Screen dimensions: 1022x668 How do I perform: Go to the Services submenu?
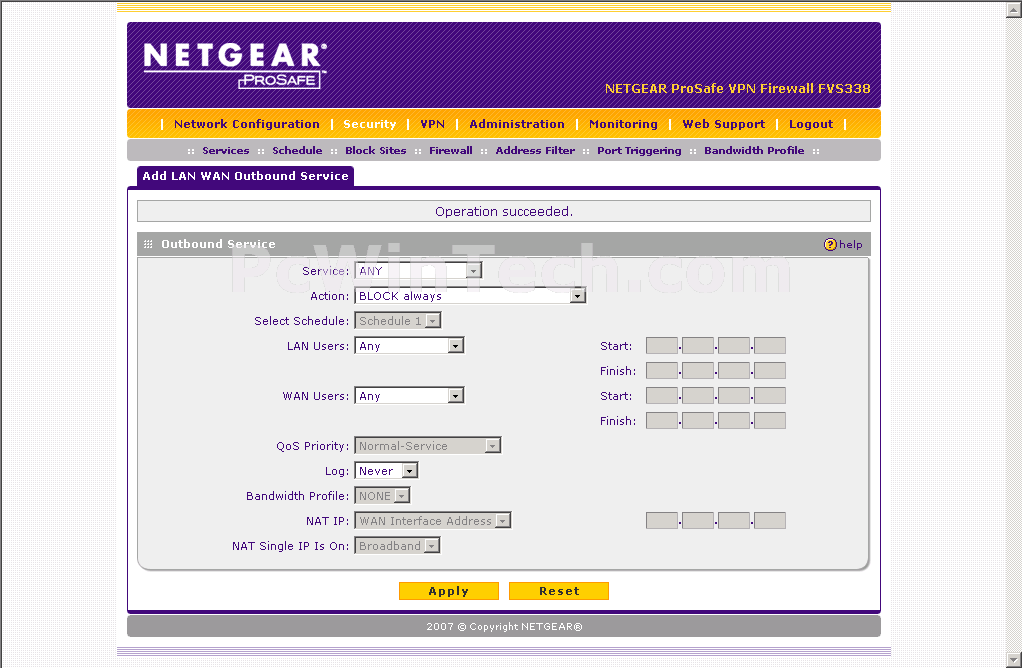(226, 151)
